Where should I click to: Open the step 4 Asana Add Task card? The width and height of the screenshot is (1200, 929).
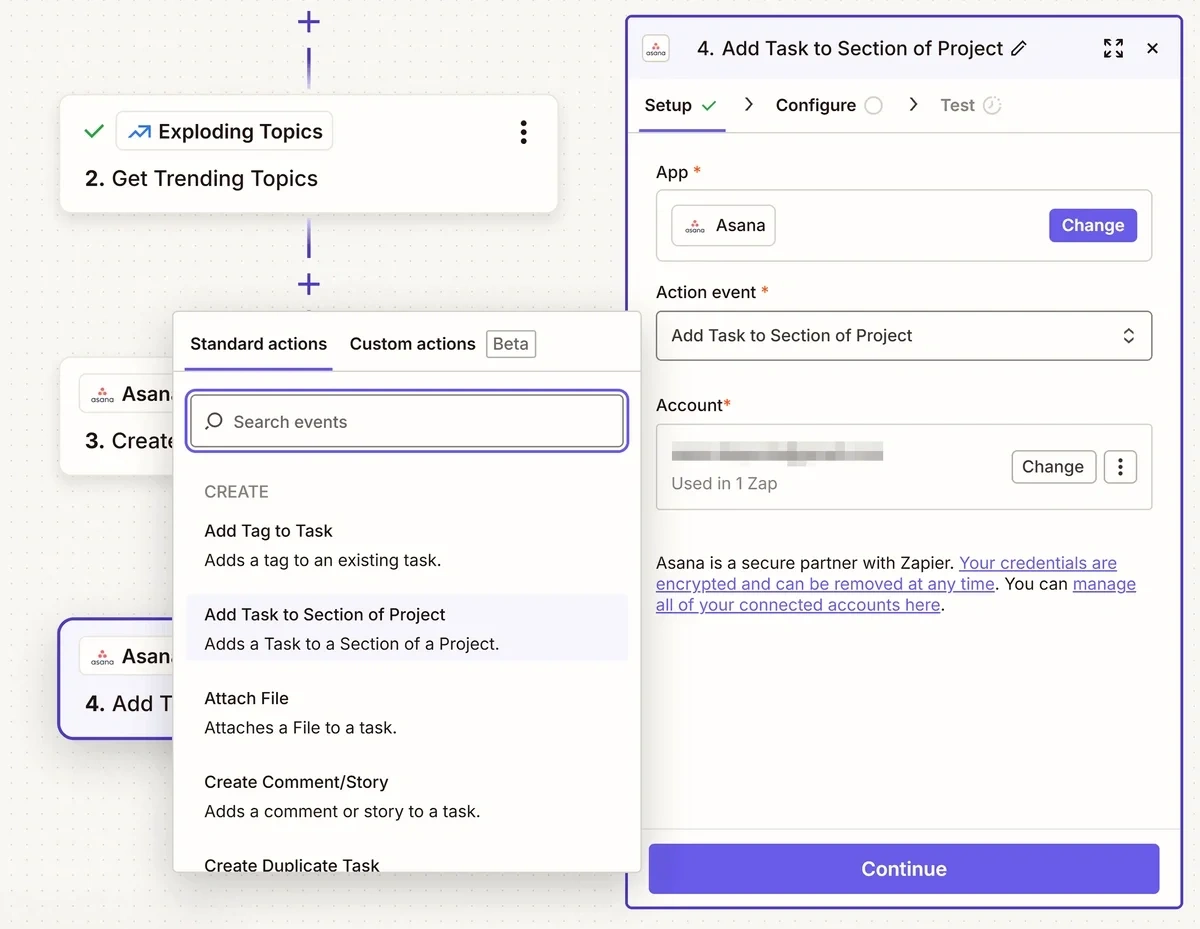[x=117, y=679]
